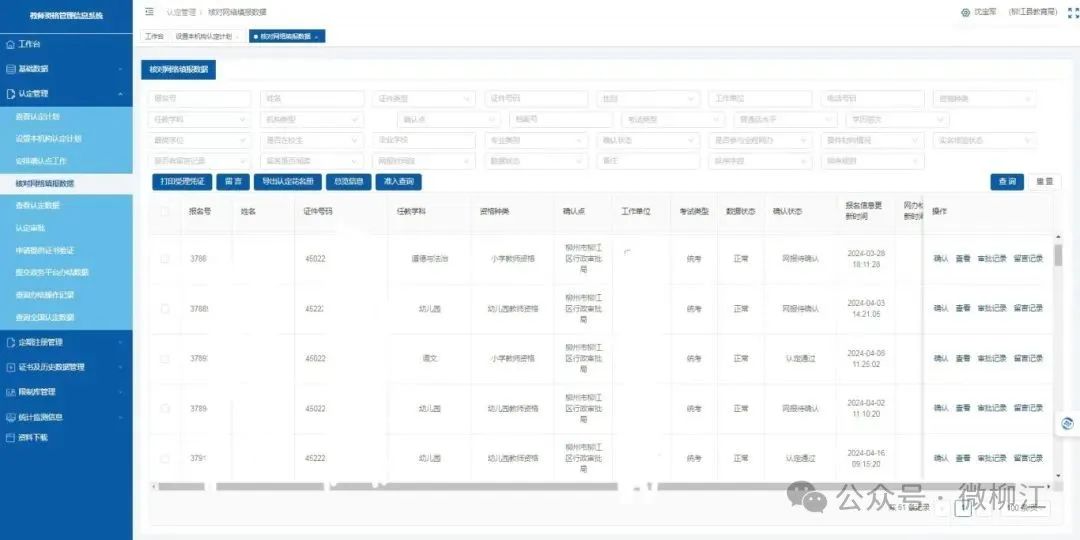Switch to the 工作台 page tab
This screenshot has height=540, width=1080.
point(153,36)
